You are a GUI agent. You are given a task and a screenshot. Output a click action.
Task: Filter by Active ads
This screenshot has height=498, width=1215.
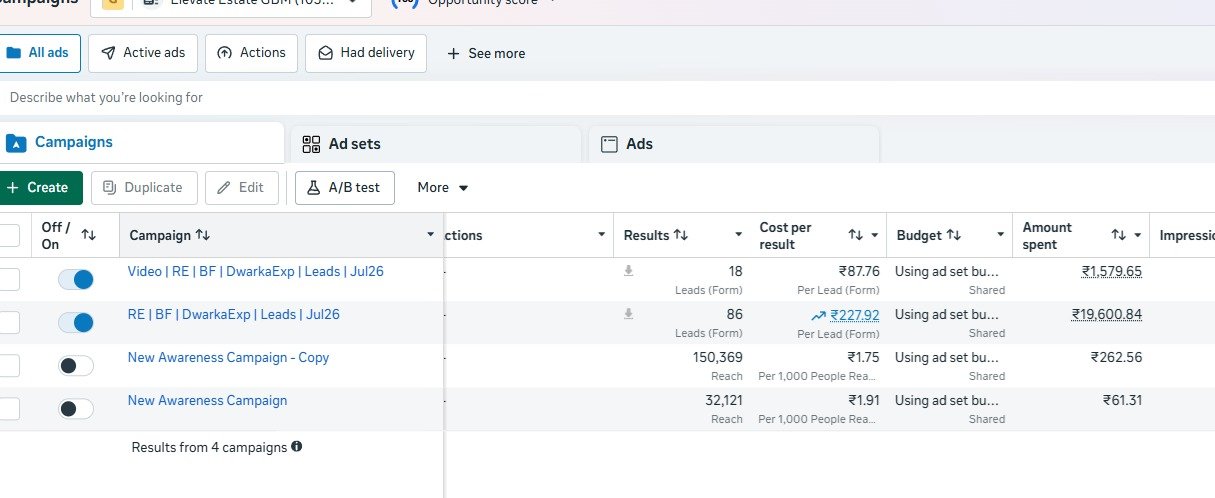(142, 53)
